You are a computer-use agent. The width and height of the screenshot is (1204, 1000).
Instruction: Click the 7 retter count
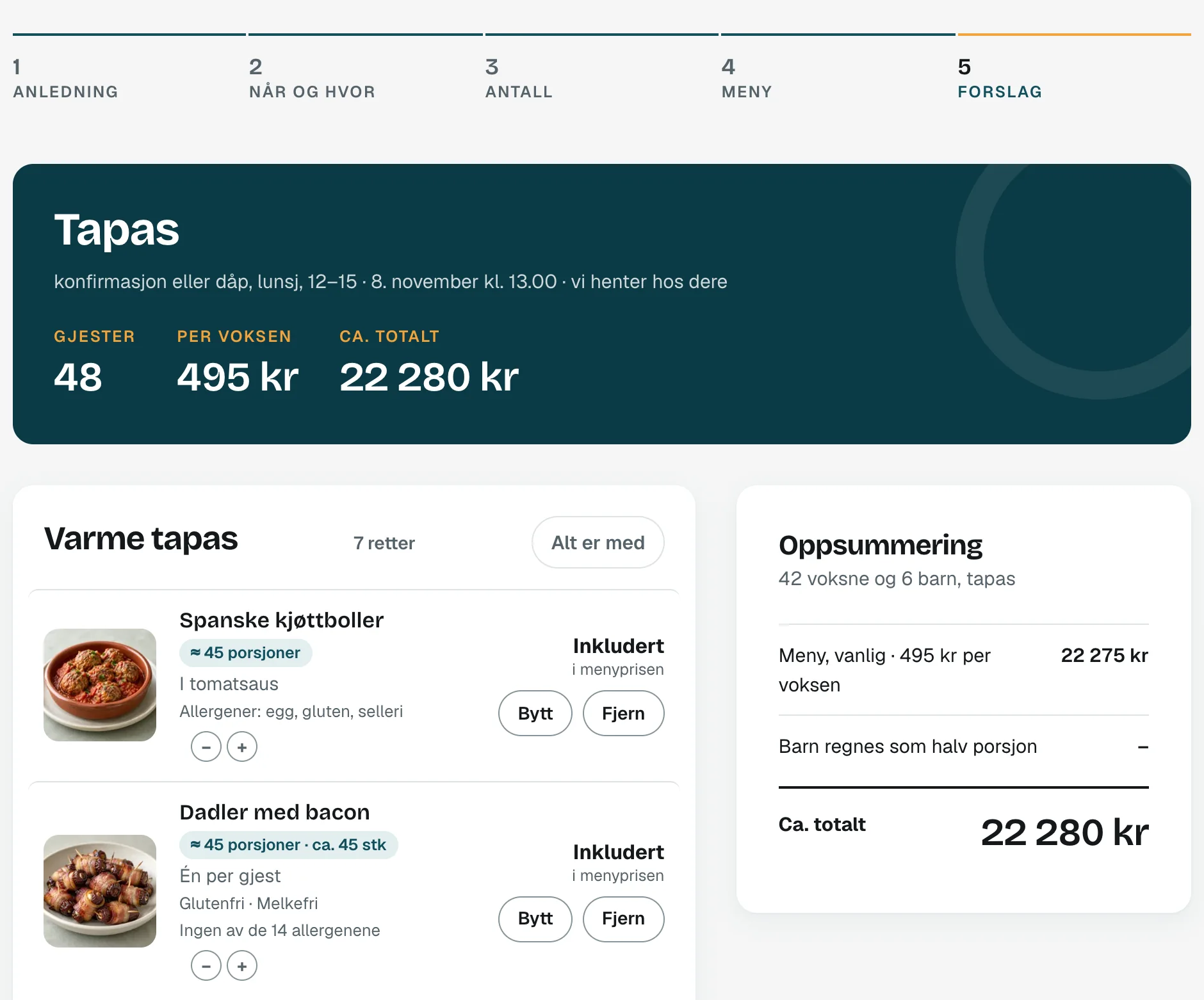(x=384, y=543)
